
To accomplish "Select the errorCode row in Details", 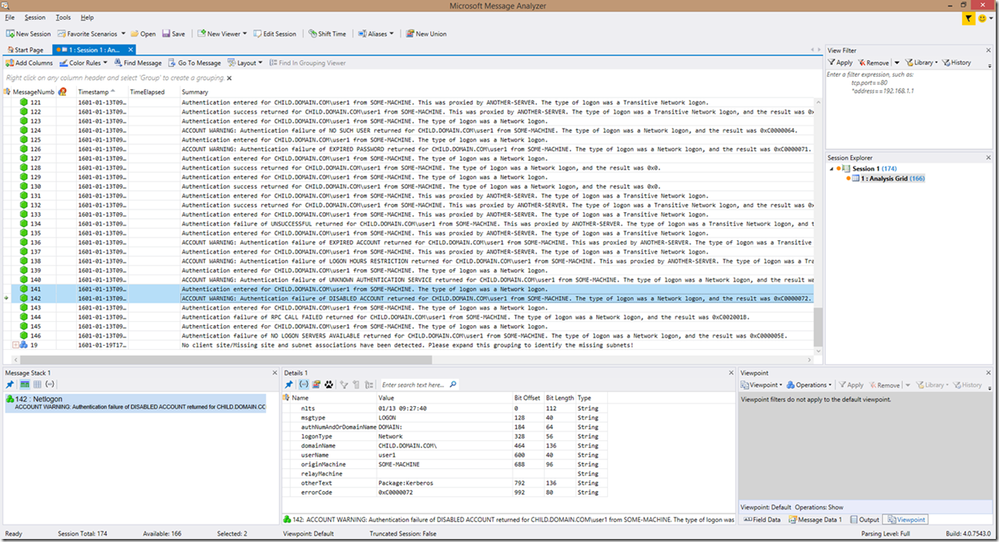I will 445,492.
